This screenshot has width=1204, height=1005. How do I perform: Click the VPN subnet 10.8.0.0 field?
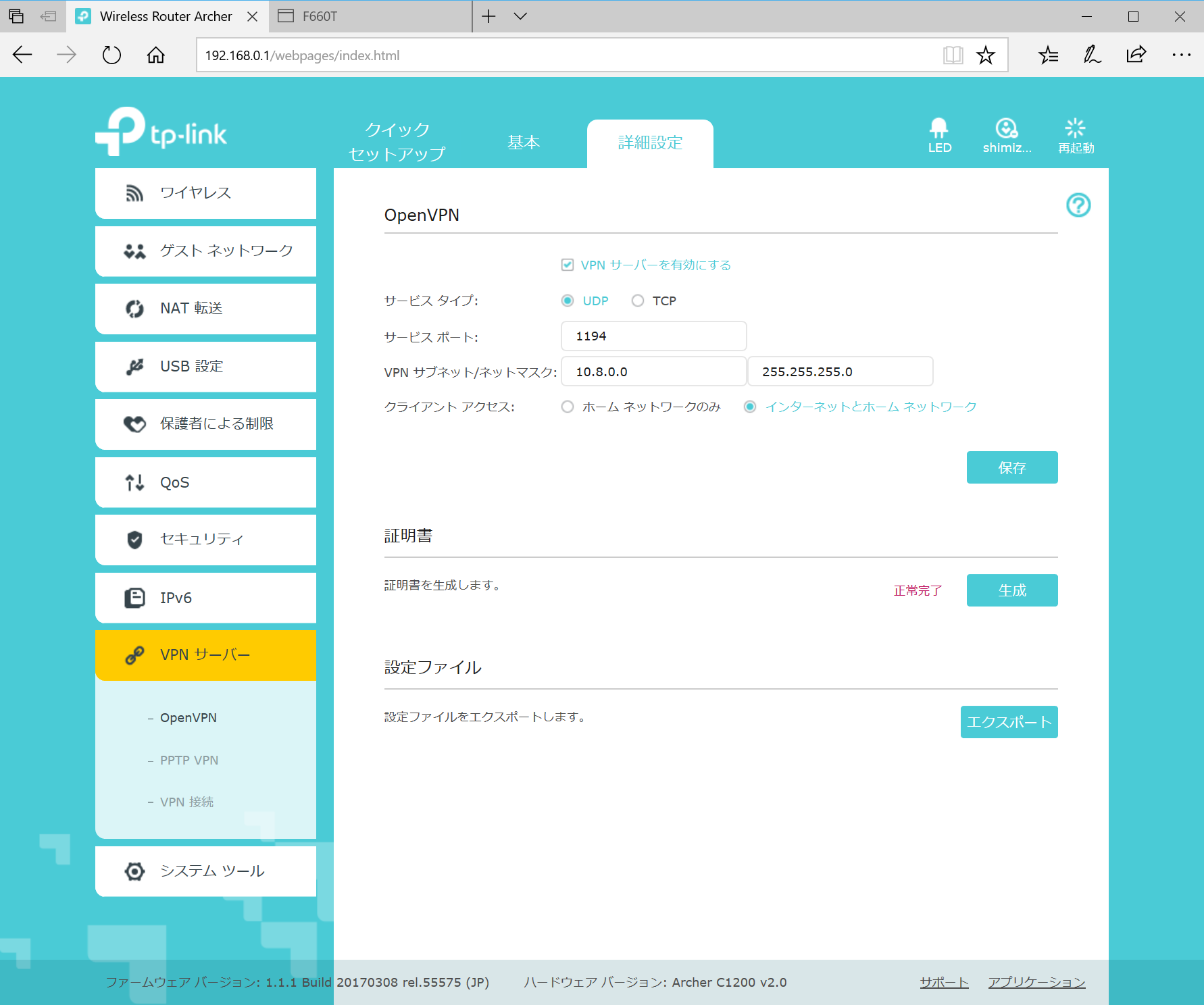654,371
